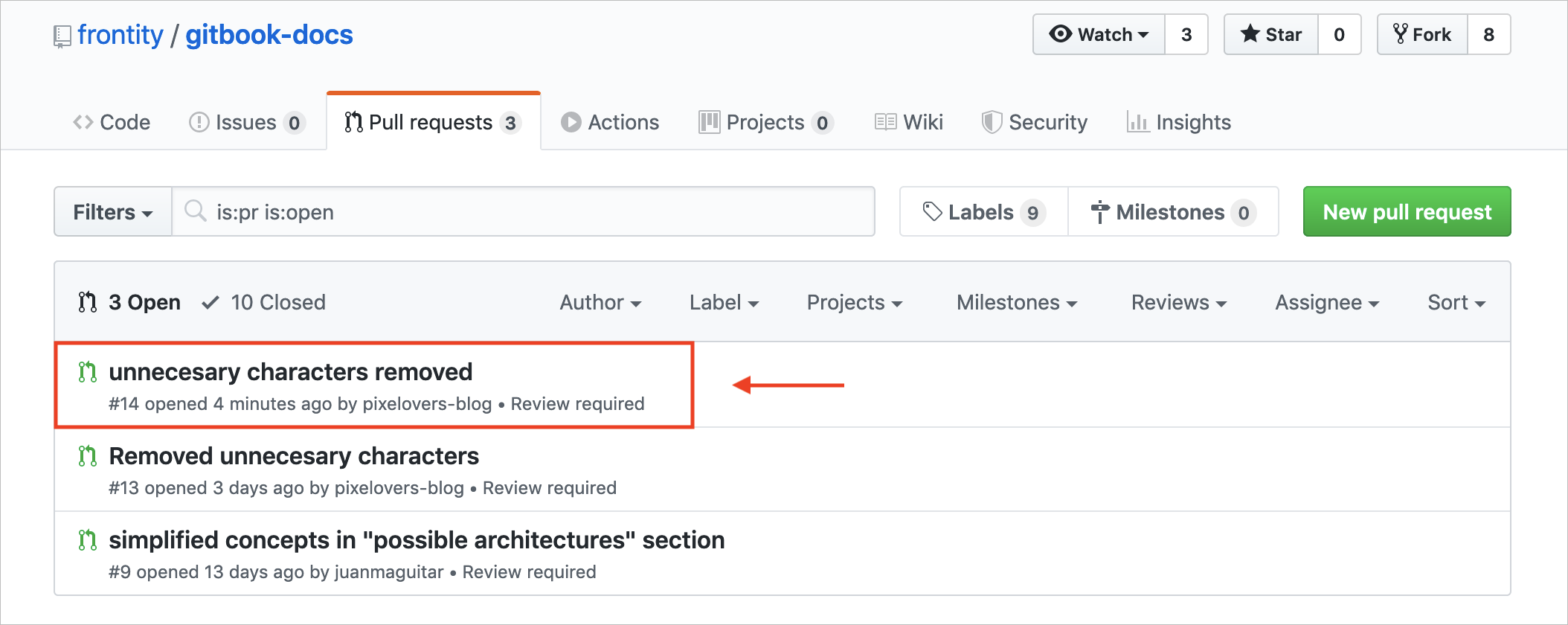Open the Projects tab
1568x625 pixels.
pos(766,122)
